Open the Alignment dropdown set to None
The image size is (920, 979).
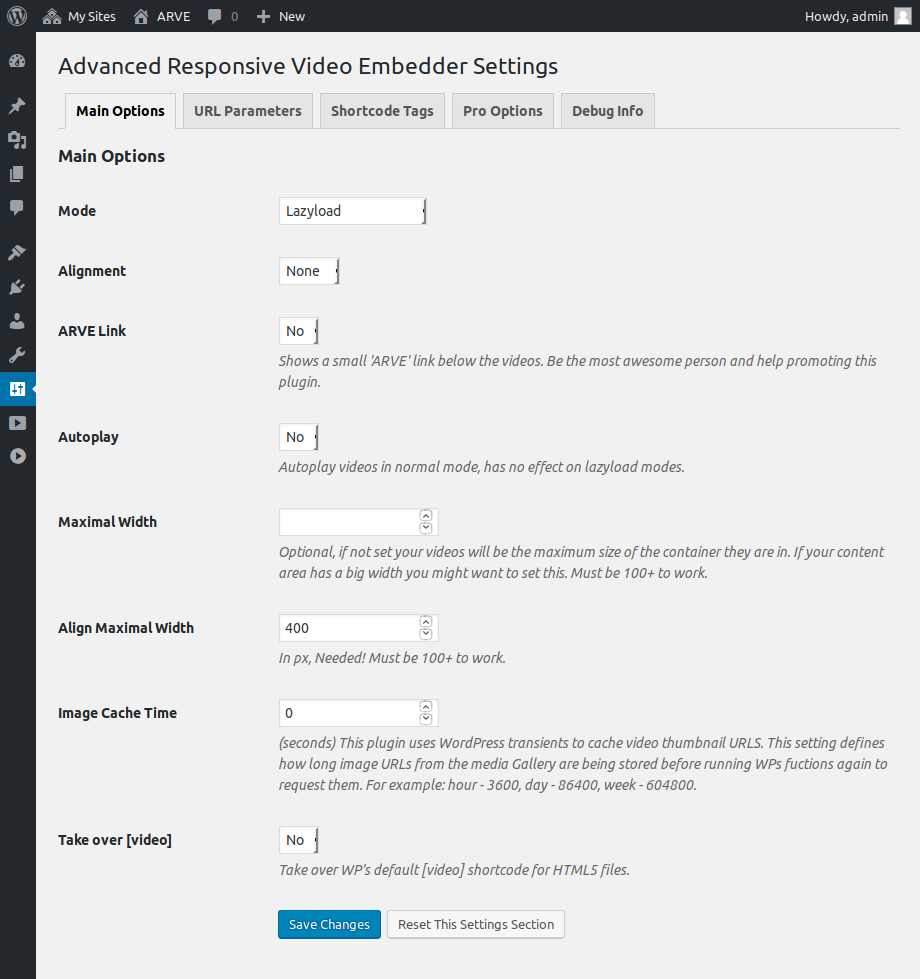[308, 271]
